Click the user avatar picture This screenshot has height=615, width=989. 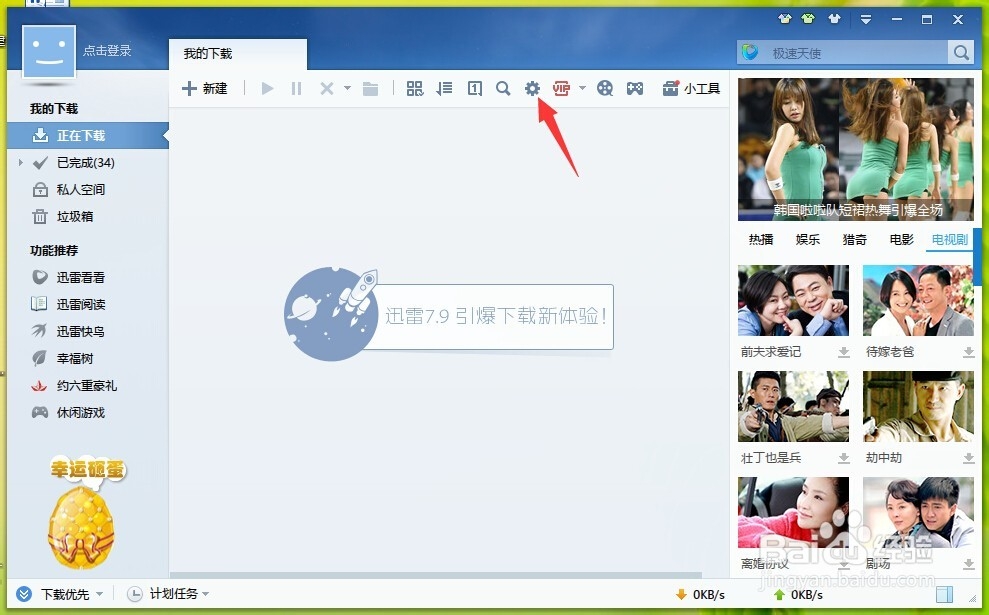click(x=49, y=52)
